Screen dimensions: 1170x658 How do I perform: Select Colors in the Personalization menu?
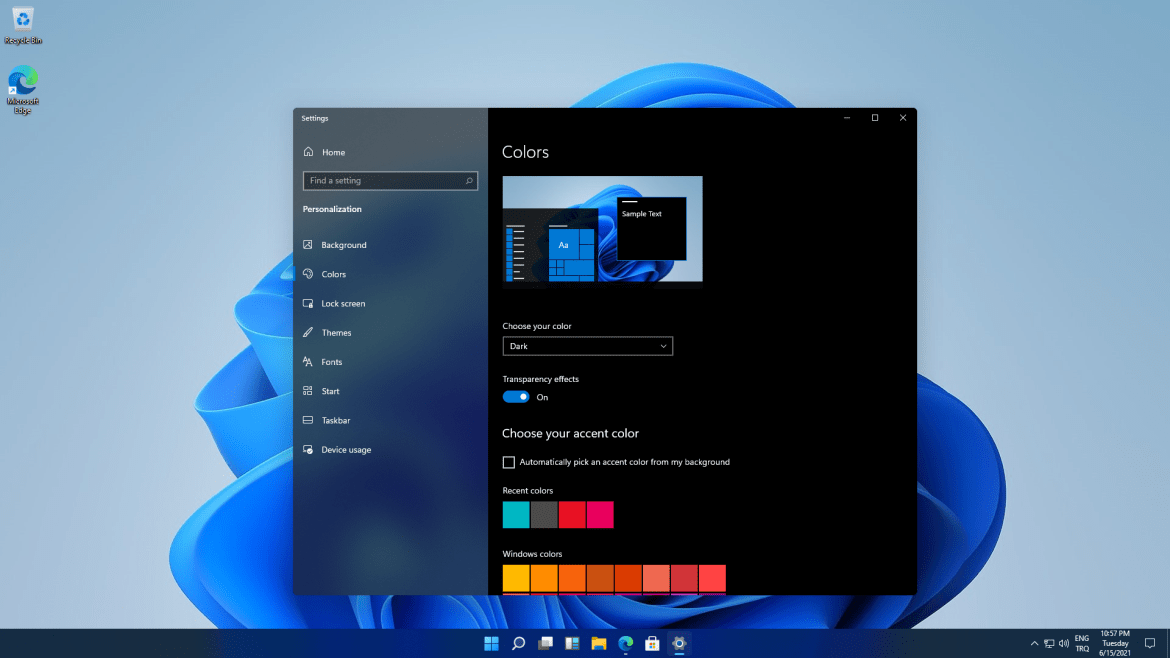[x=334, y=273]
